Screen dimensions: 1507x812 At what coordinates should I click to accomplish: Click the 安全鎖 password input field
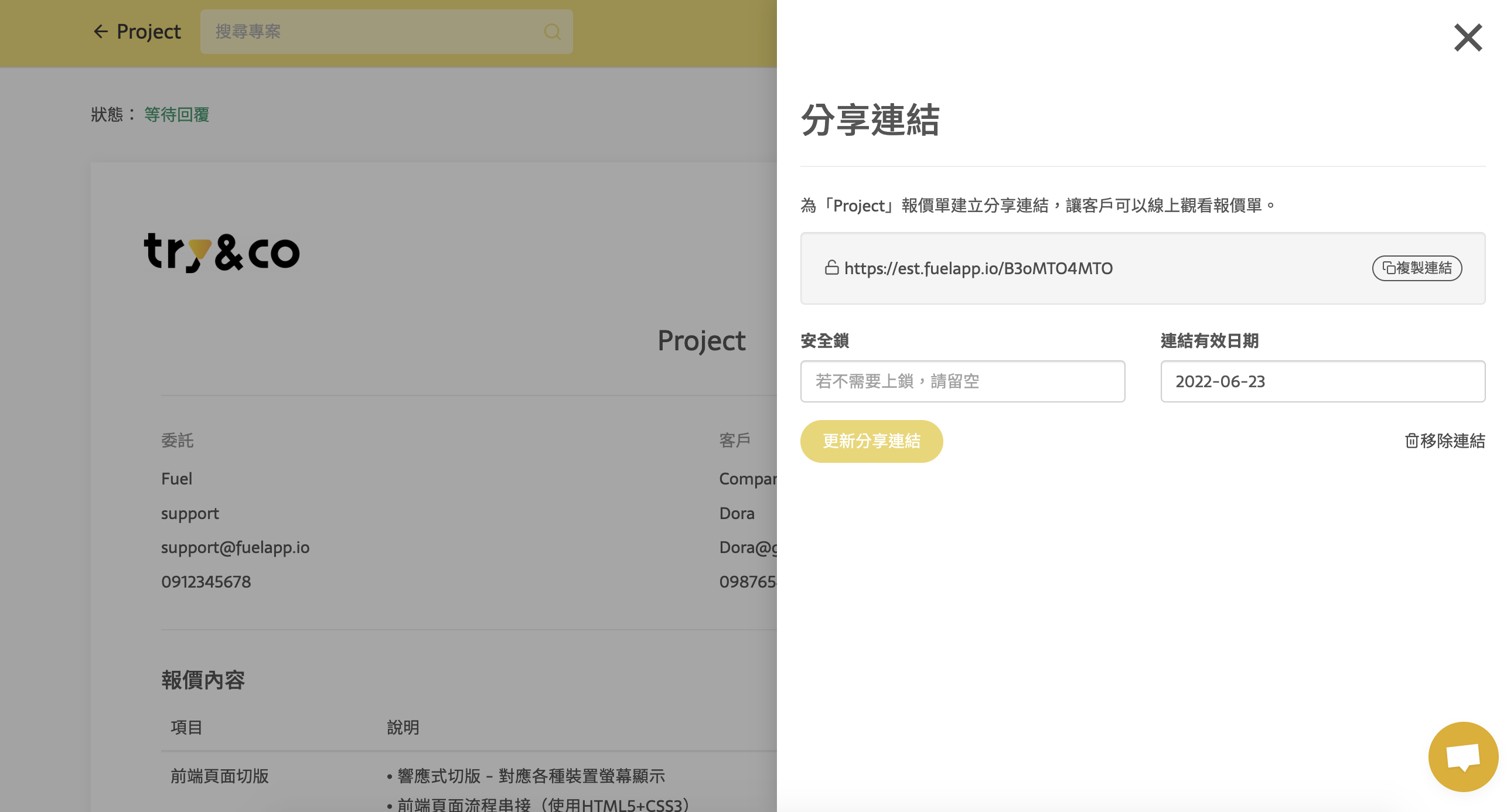[963, 381]
